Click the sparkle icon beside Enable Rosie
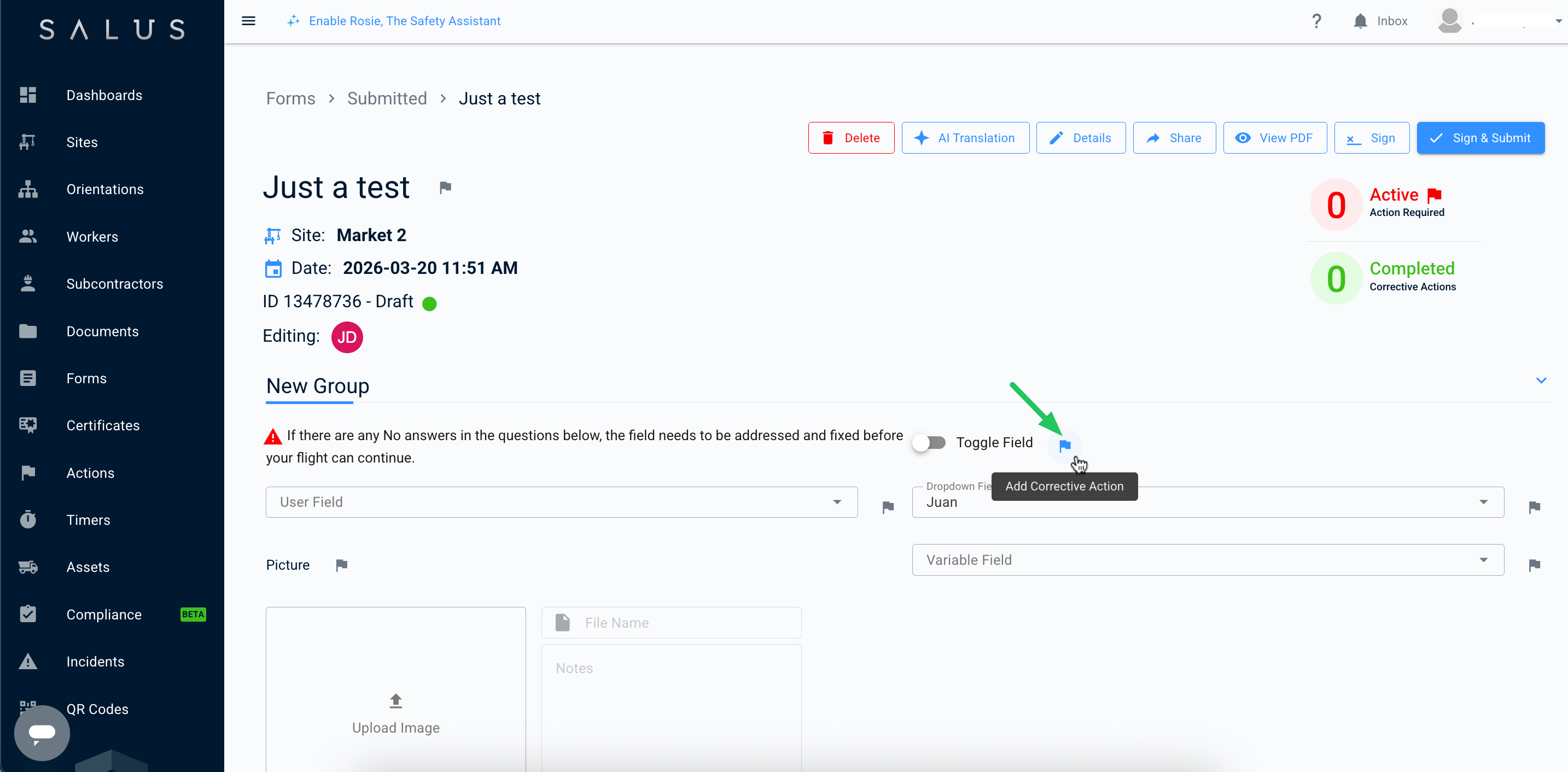The width and height of the screenshot is (1568, 772). [293, 21]
